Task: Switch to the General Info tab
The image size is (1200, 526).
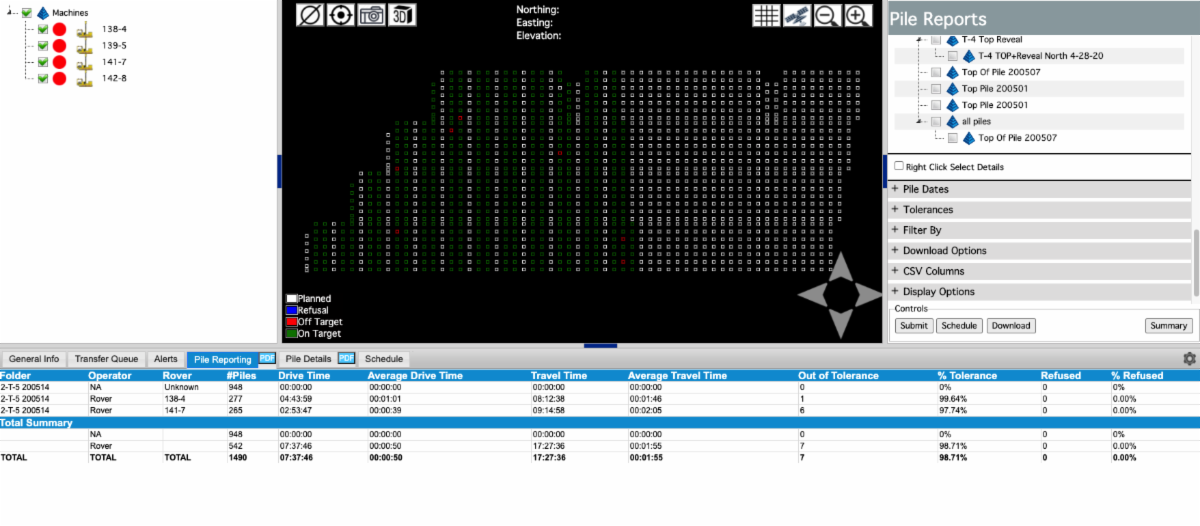Action: coord(35,358)
